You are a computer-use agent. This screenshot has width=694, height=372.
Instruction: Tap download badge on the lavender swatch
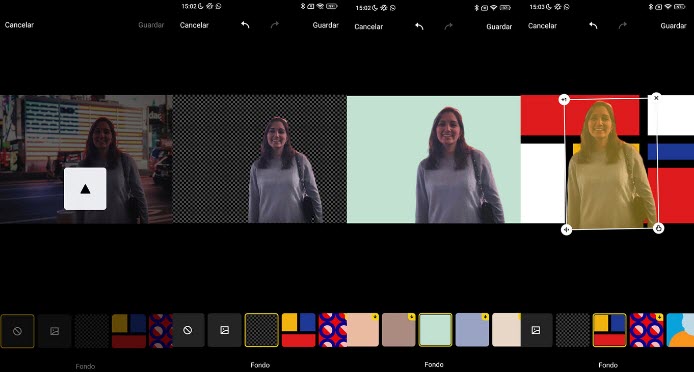(x=485, y=317)
